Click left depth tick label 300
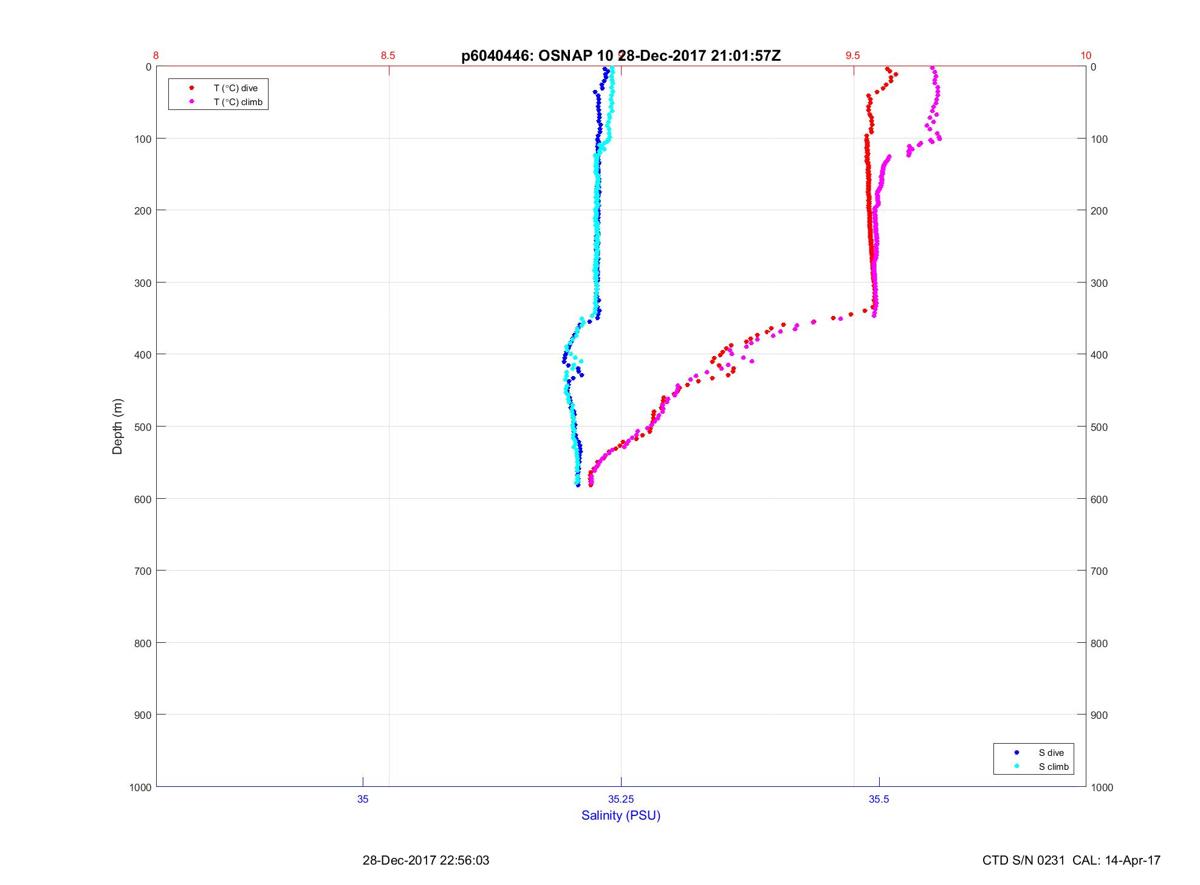The height and width of the screenshot is (885, 1200). [142, 283]
